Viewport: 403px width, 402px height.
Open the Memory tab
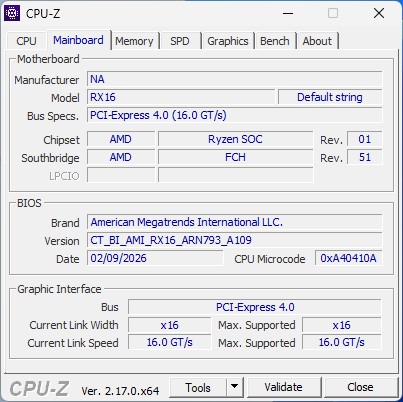[134, 41]
